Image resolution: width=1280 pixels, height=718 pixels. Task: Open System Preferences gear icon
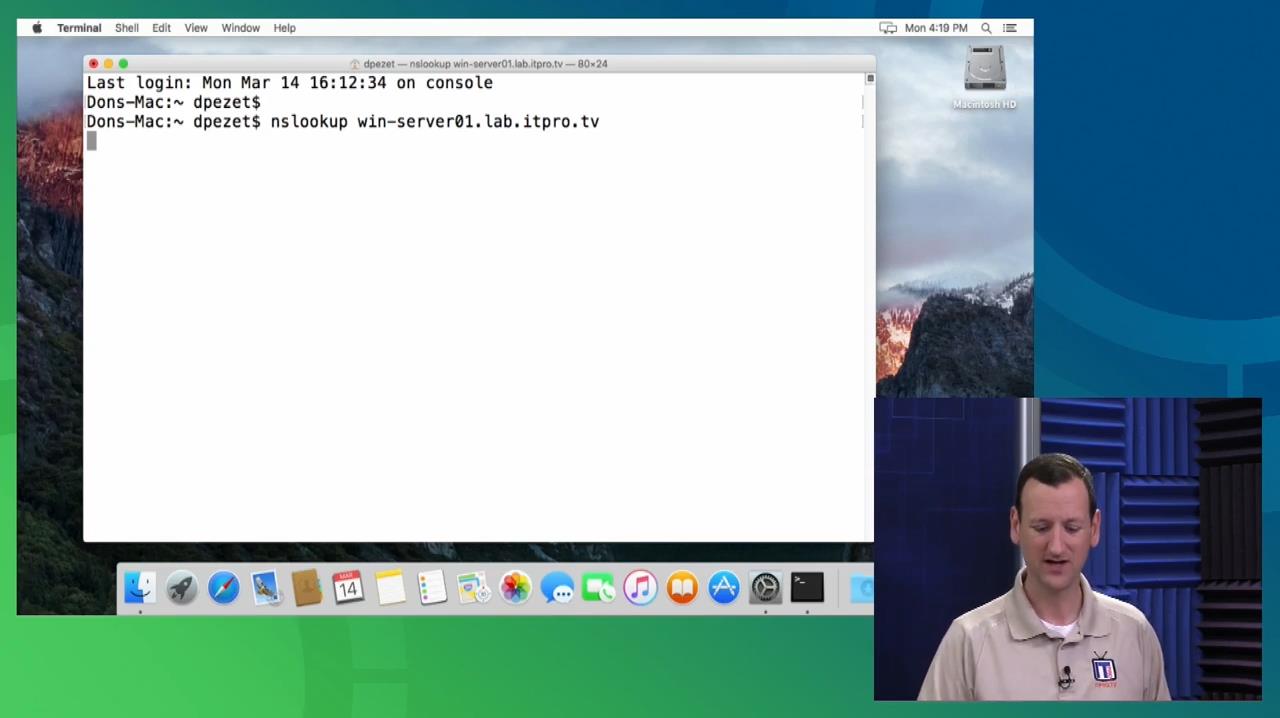(x=765, y=587)
